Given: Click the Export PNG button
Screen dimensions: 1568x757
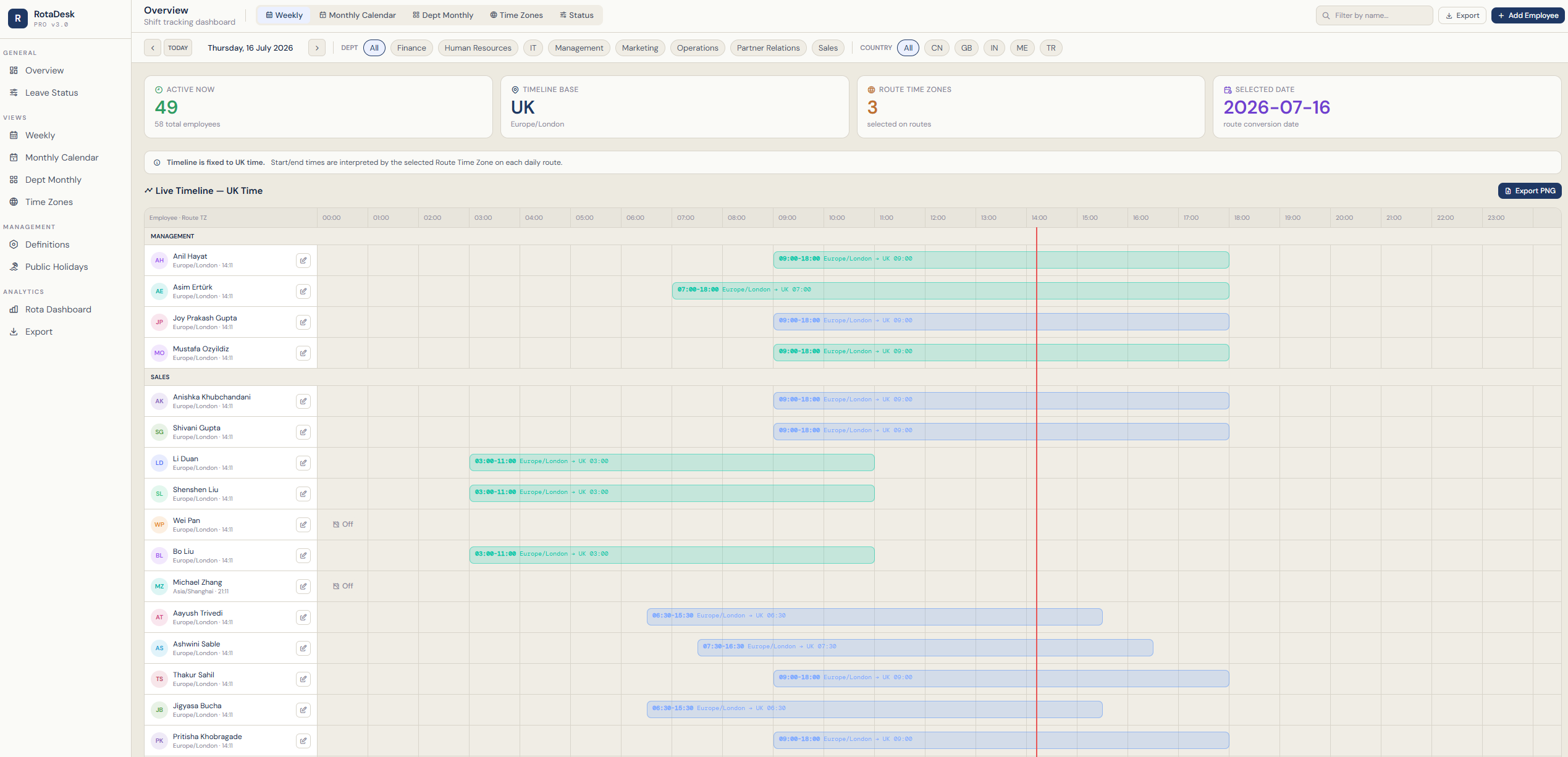Looking at the screenshot, I should tap(1530, 191).
